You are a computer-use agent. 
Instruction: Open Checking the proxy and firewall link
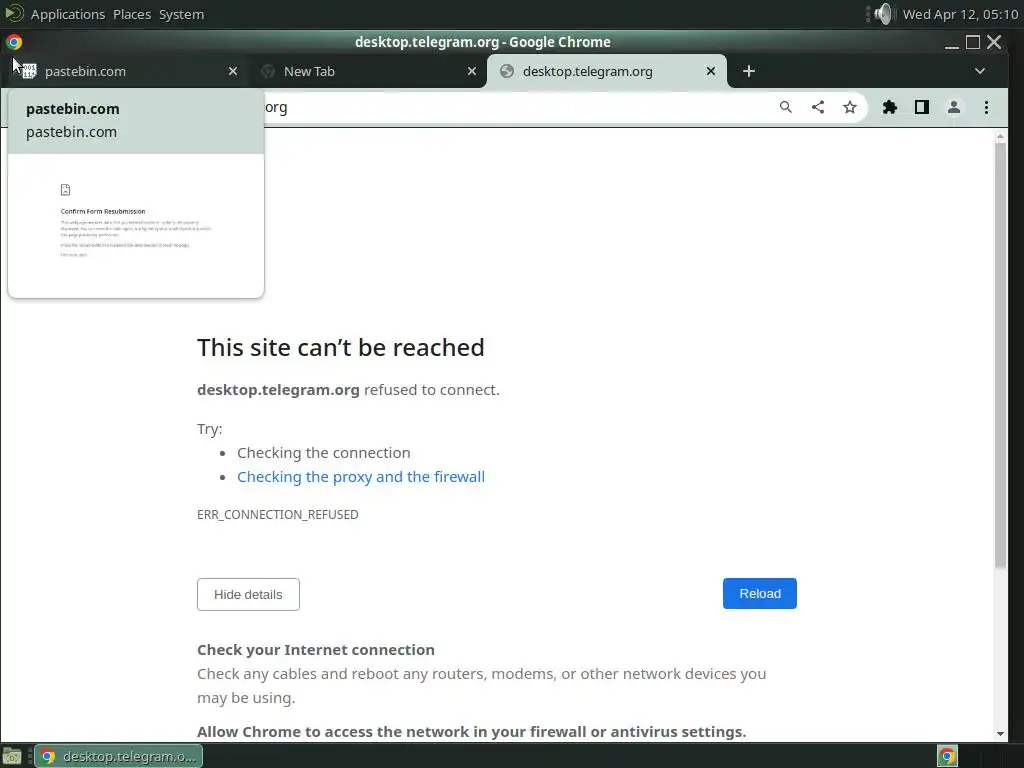click(x=360, y=477)
